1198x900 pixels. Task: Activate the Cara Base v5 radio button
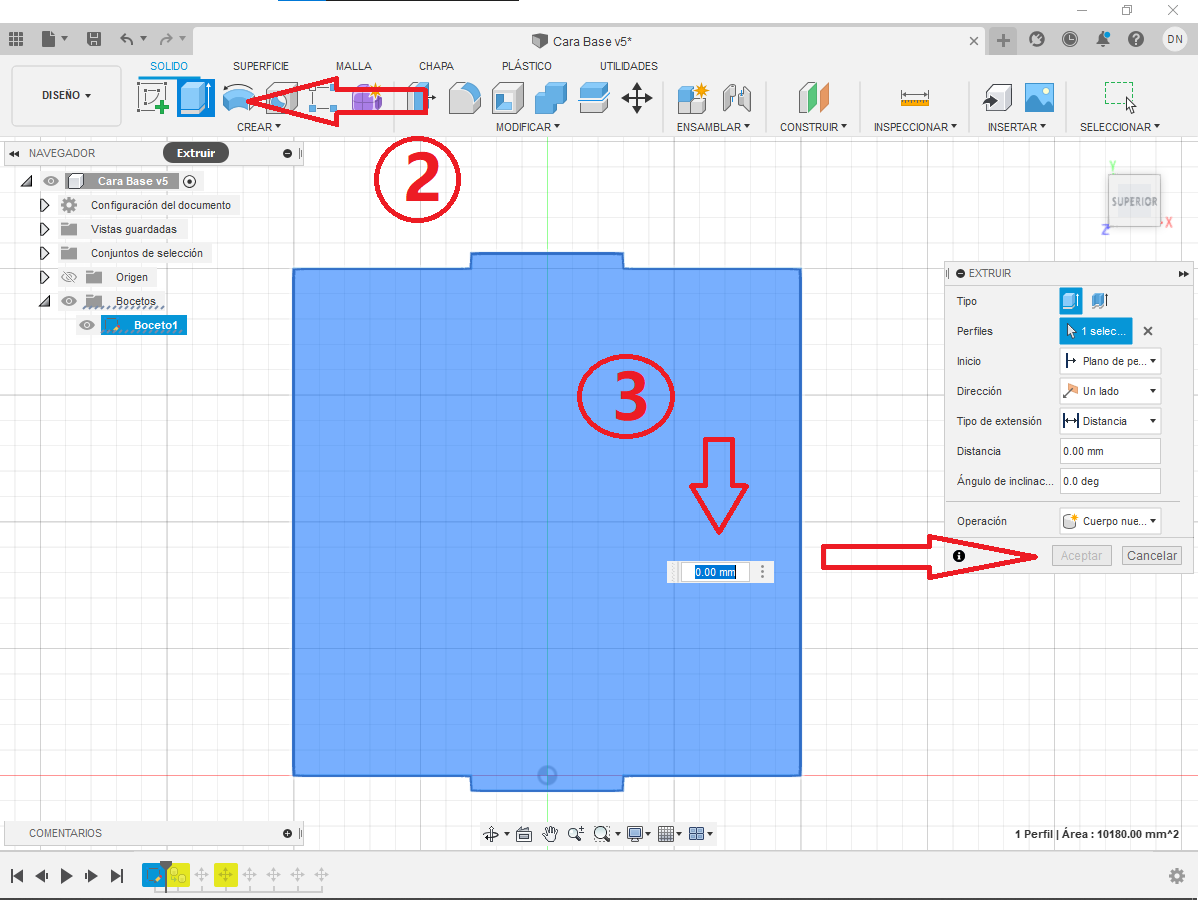click(x=189, y=181)
